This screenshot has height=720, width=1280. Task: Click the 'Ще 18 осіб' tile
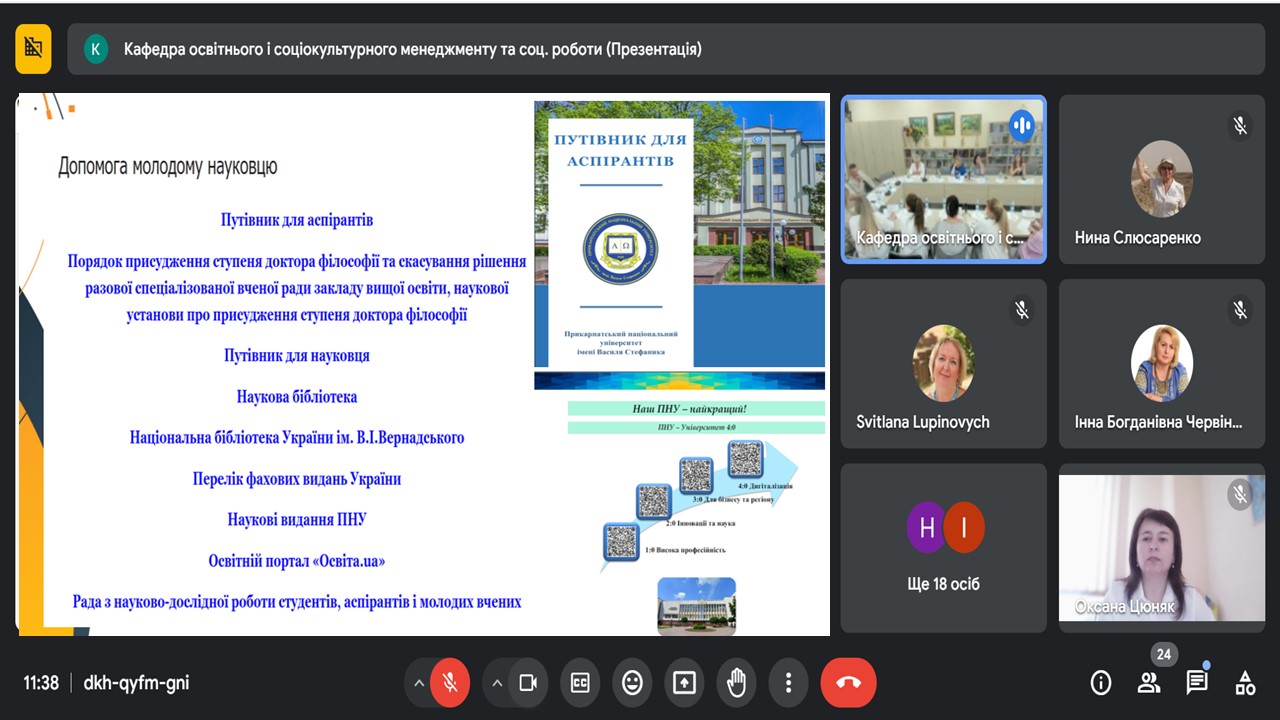click(943, 547)
